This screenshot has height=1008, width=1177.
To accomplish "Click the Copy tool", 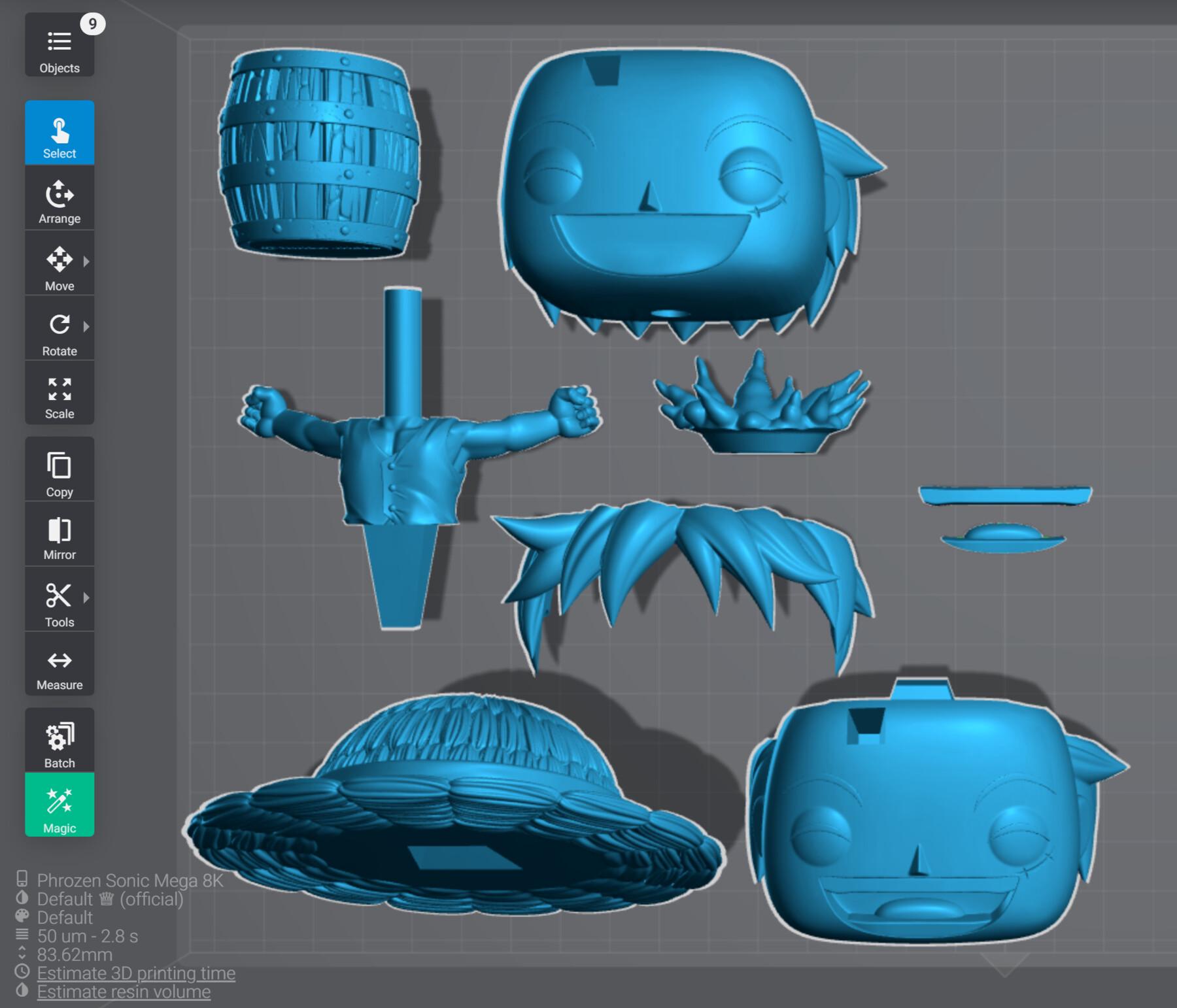I will (x=60, y=469).
